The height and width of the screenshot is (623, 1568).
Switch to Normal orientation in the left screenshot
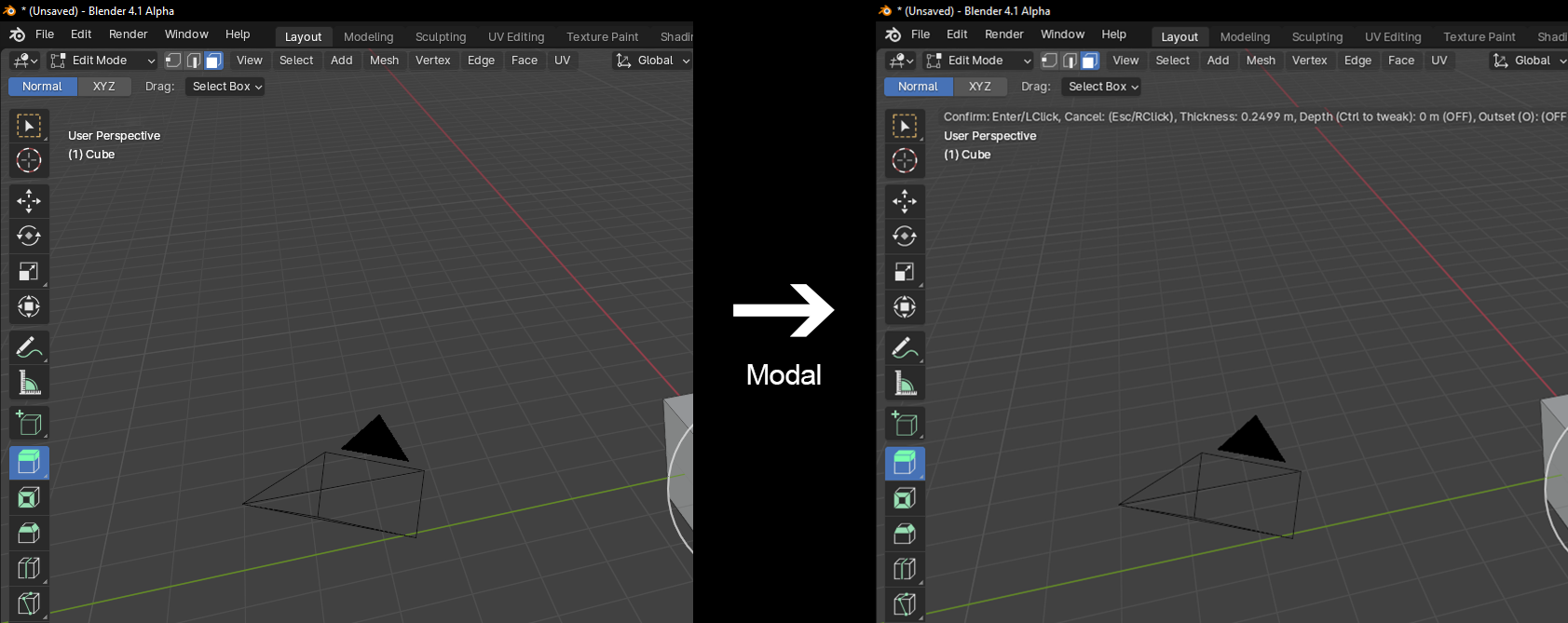[43, 87]
